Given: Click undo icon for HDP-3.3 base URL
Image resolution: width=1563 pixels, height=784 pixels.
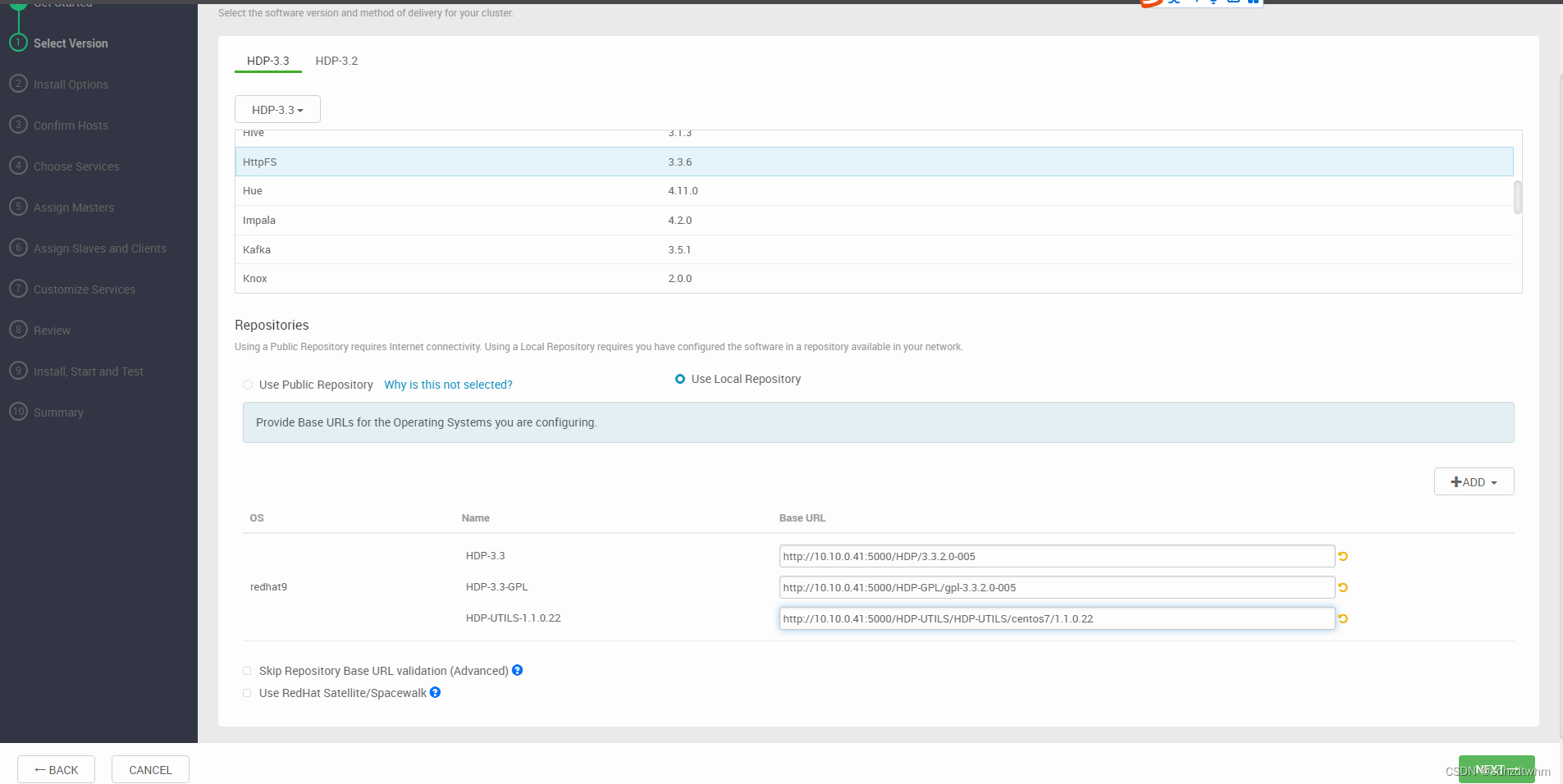Looking at the screenshot, I should point(1343,556).
